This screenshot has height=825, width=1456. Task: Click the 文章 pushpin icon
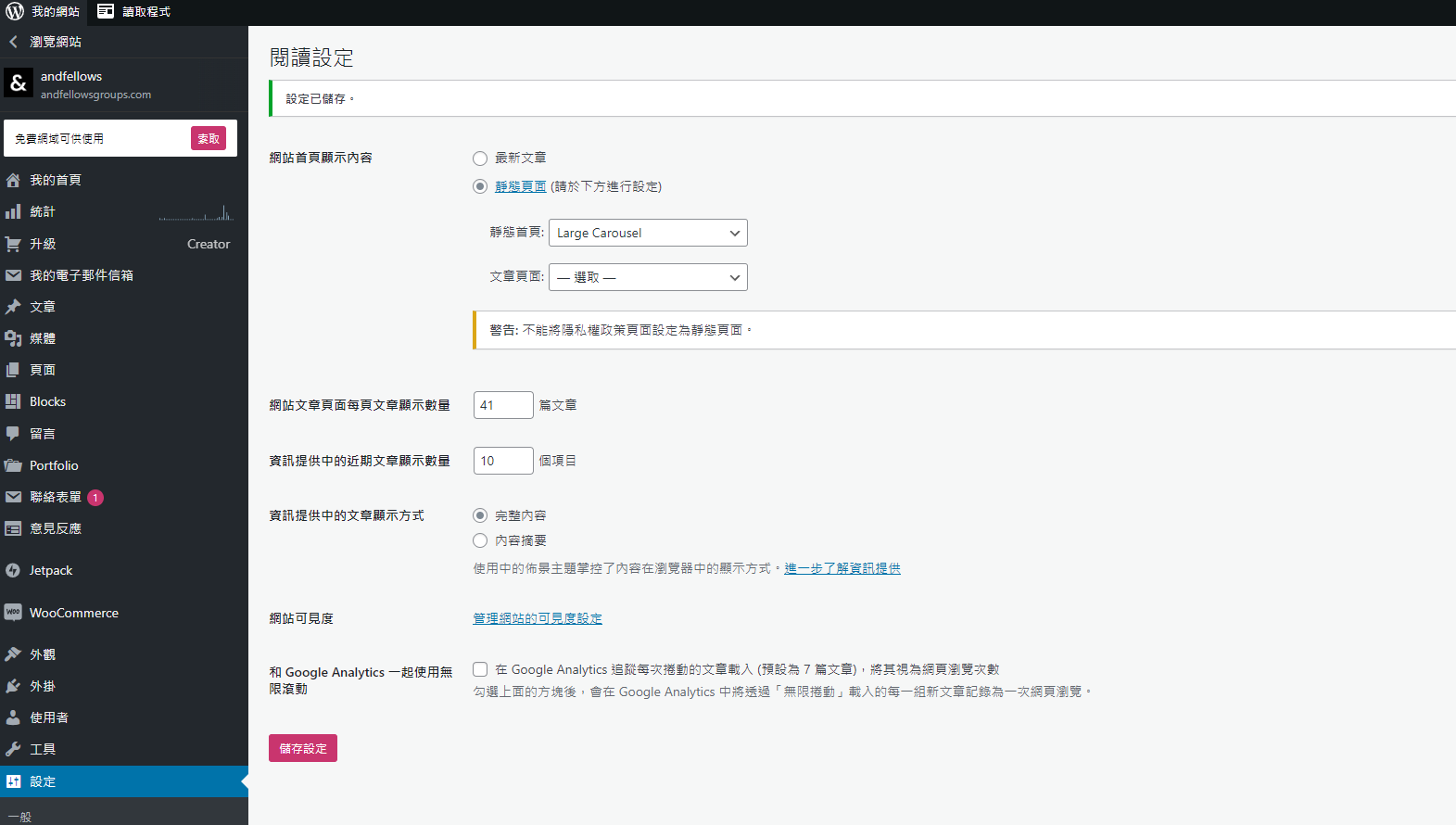[13, 307]
